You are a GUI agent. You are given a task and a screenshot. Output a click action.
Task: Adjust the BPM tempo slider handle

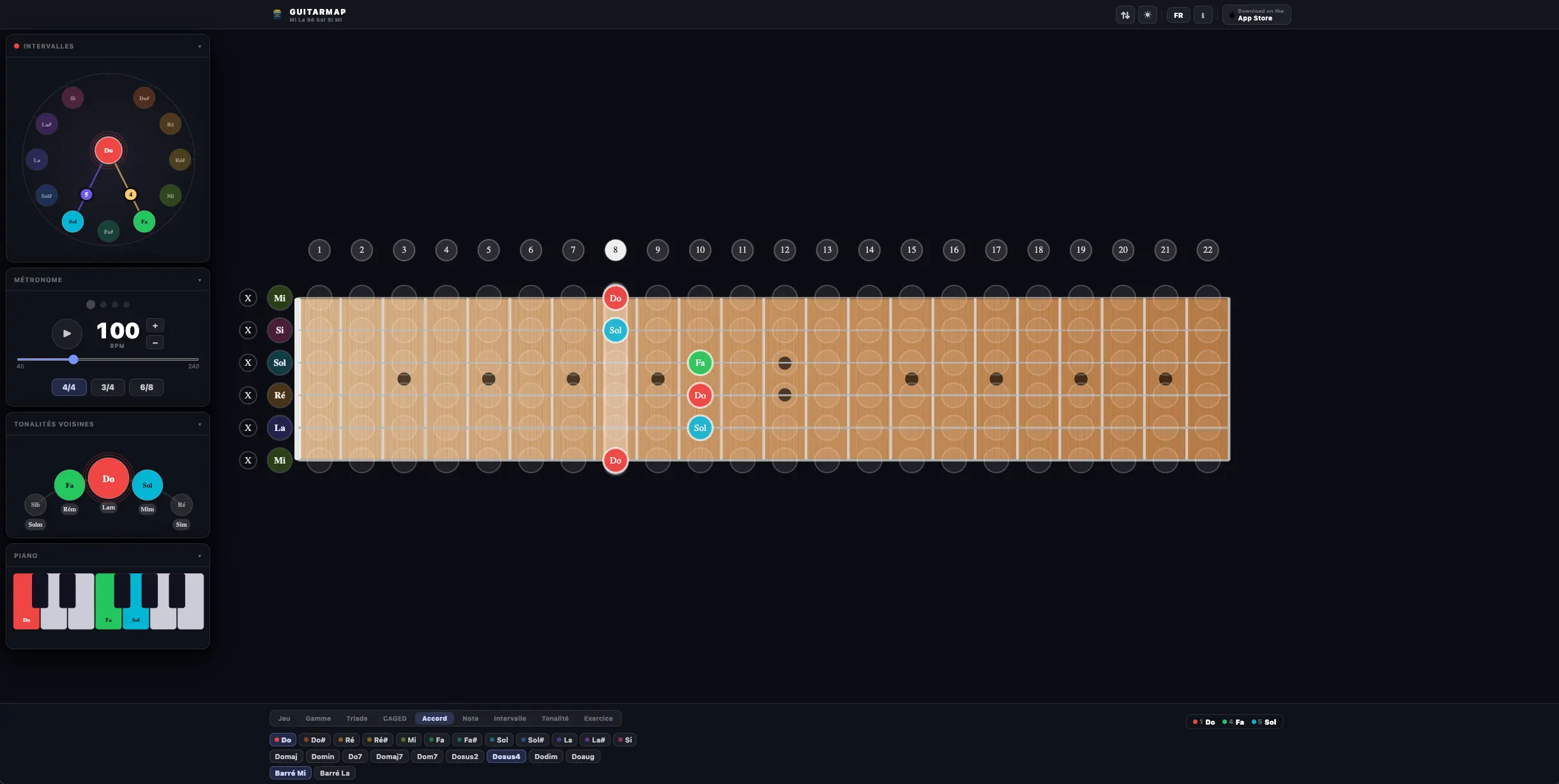coord(73,359)
